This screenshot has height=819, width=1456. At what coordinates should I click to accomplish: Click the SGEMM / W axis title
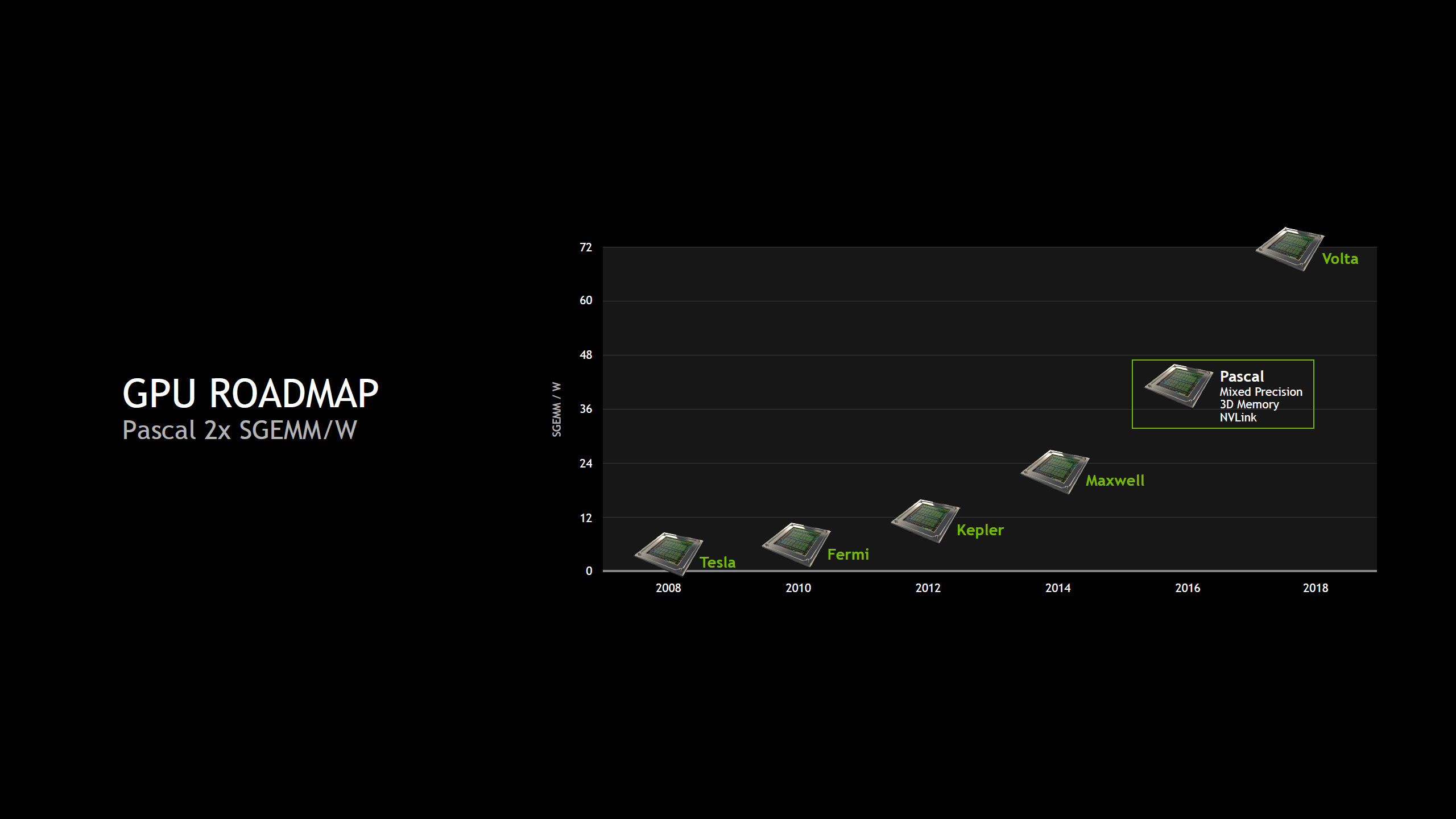[x=556, y=409]
